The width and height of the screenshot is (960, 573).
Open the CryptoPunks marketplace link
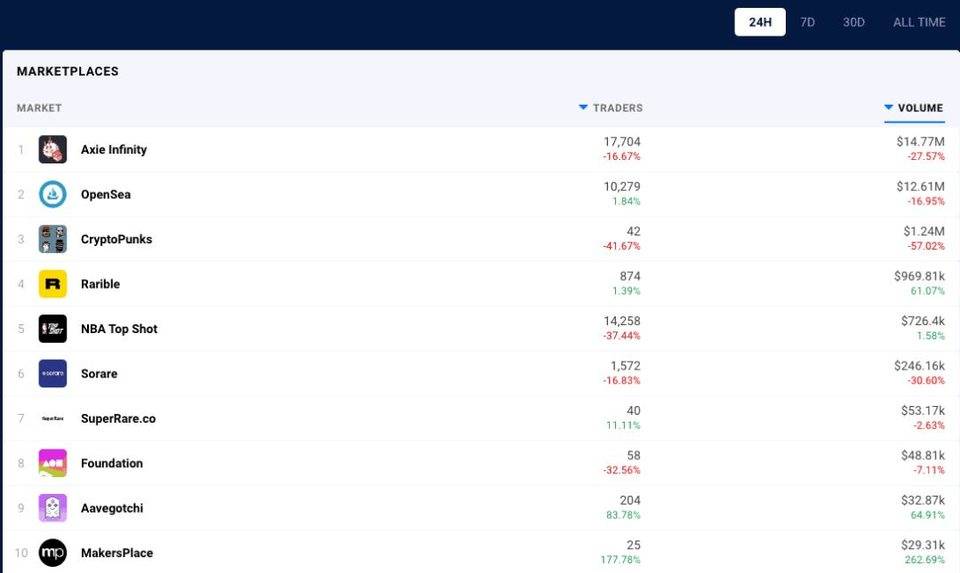tap(116, 239)
